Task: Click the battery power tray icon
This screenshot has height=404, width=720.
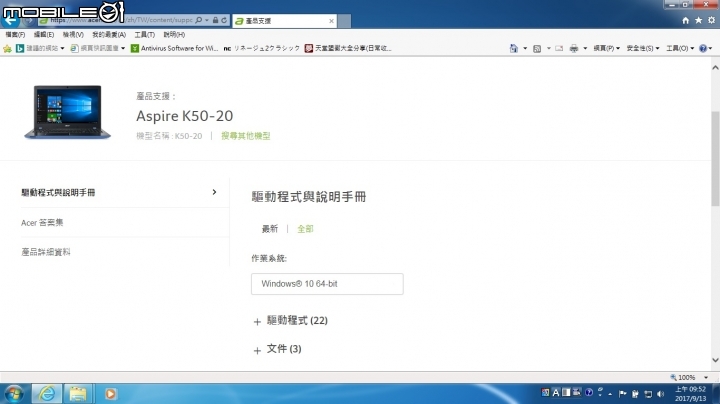Action: point(635,394)
